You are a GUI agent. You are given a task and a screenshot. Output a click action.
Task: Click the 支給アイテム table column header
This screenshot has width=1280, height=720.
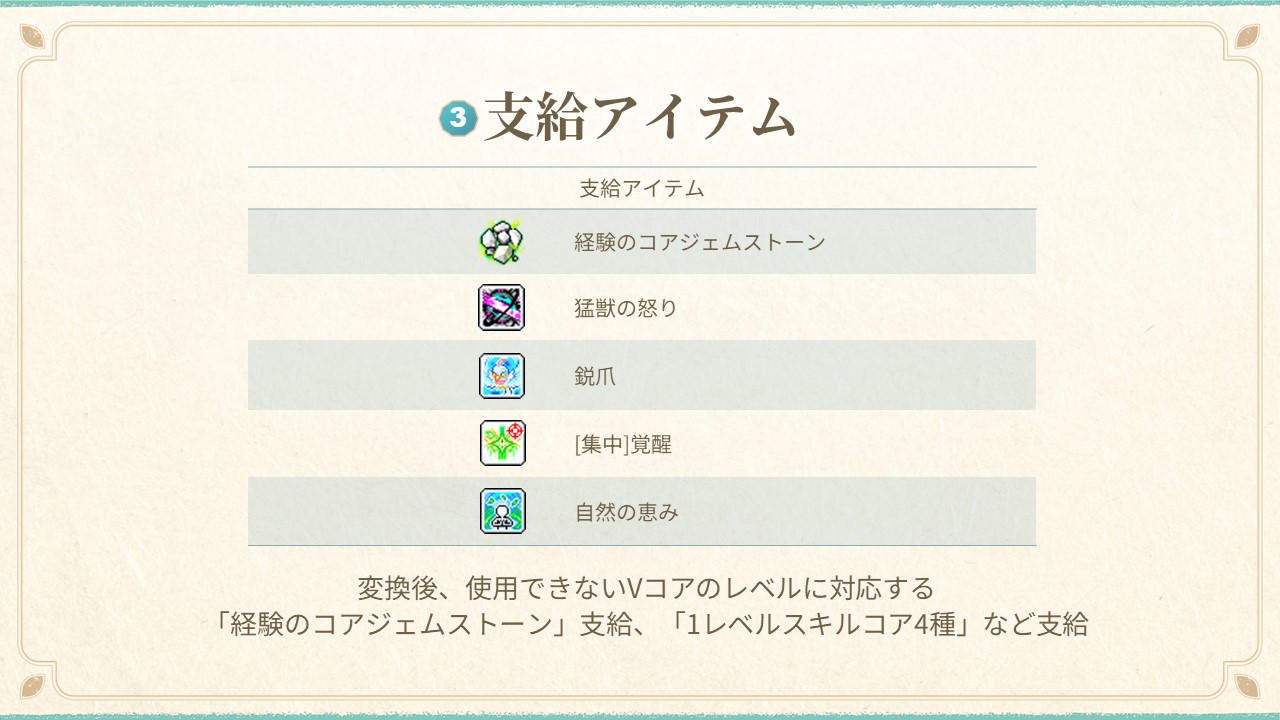(x=642, y=188)
